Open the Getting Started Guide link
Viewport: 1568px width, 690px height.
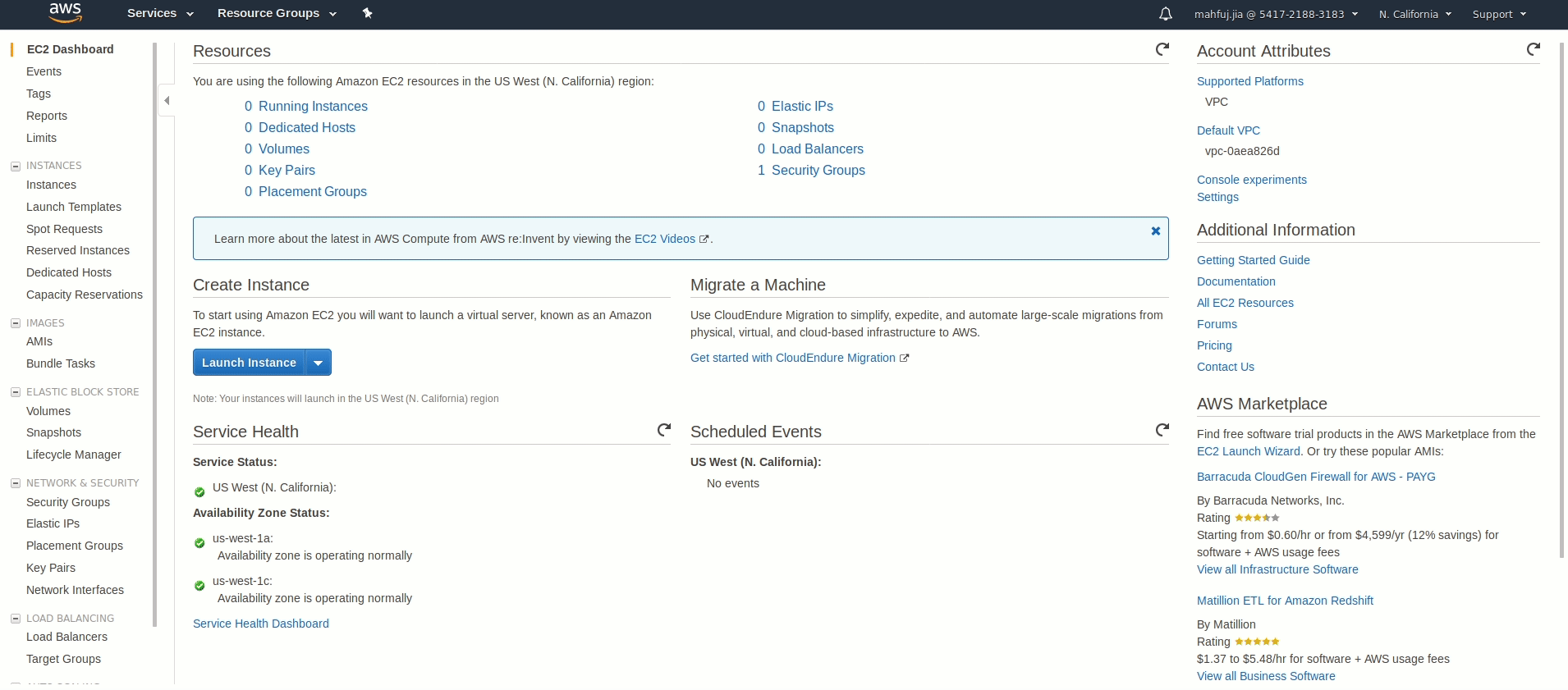point(1254,260)
